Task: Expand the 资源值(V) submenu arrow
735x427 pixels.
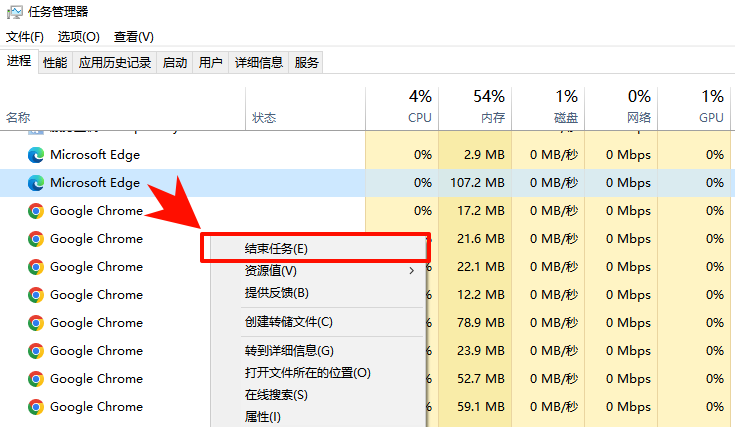Action: 412,270
